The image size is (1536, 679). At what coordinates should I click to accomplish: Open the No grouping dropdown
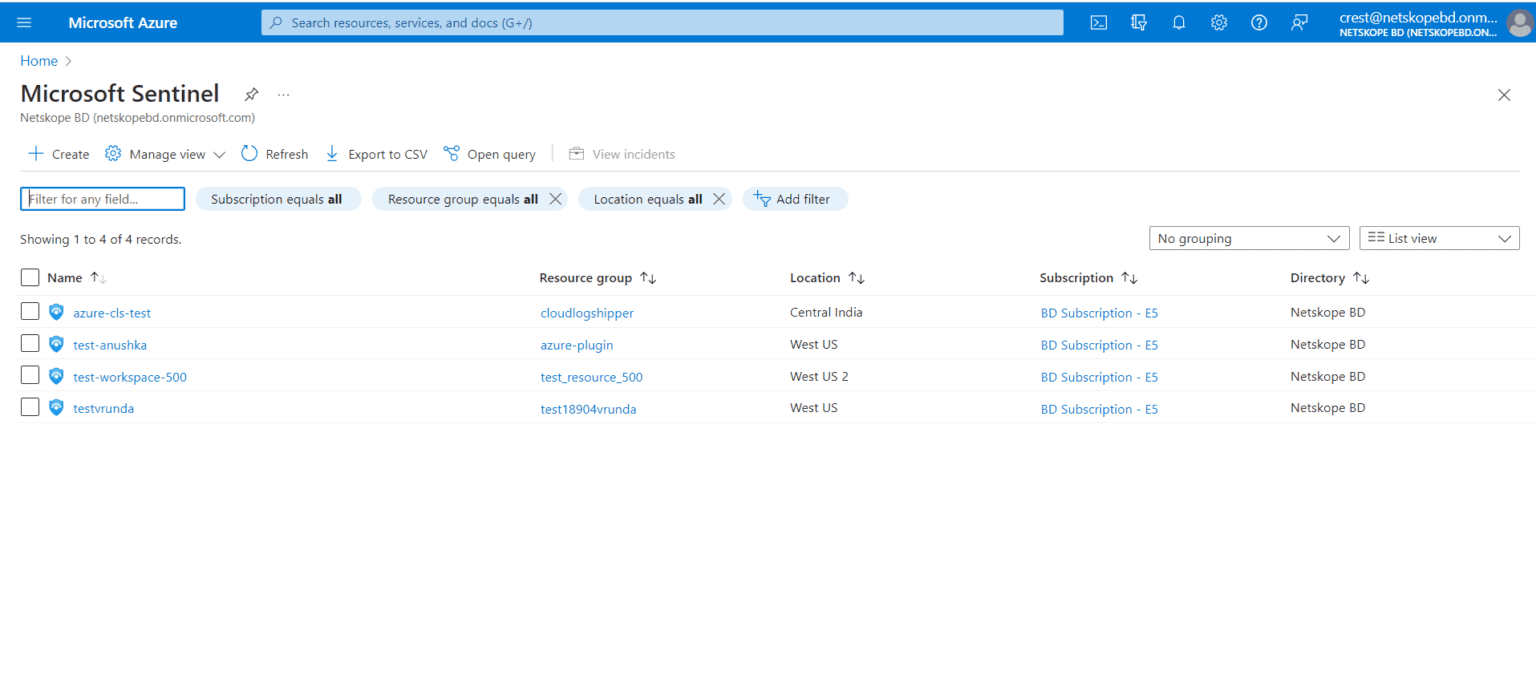click(1248, 238)
